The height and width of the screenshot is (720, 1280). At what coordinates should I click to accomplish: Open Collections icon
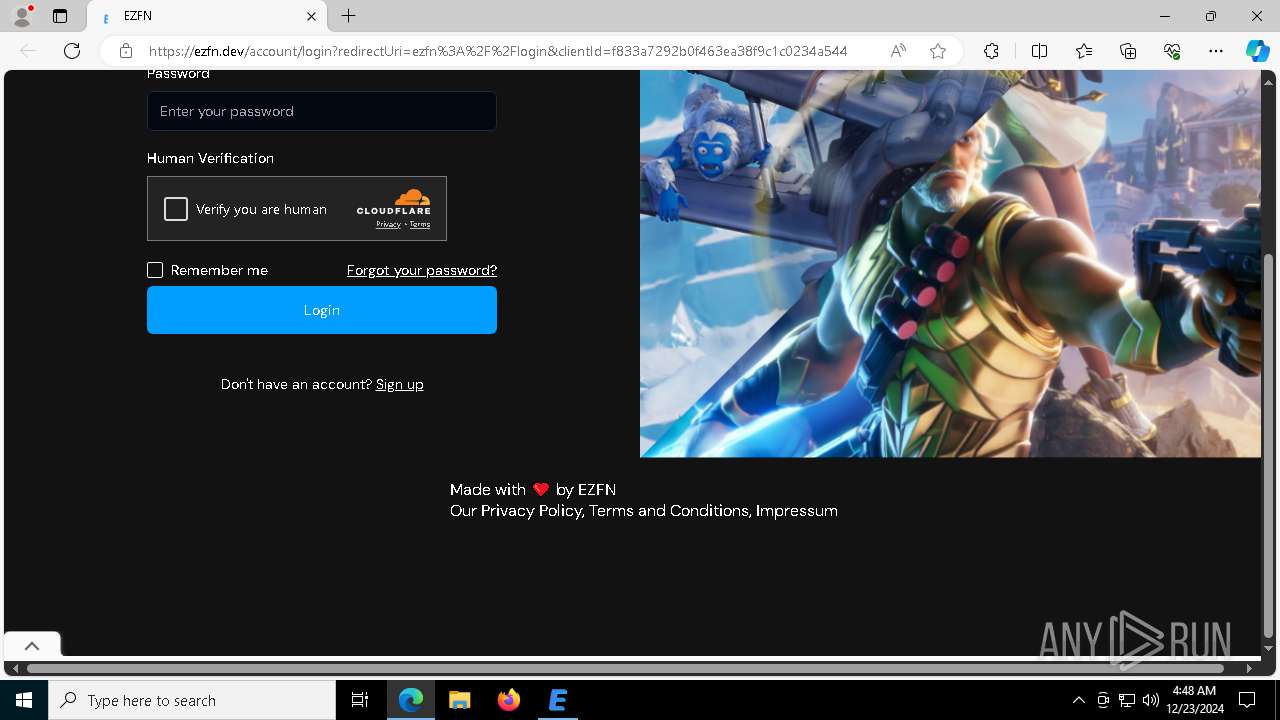[1128, 51]
